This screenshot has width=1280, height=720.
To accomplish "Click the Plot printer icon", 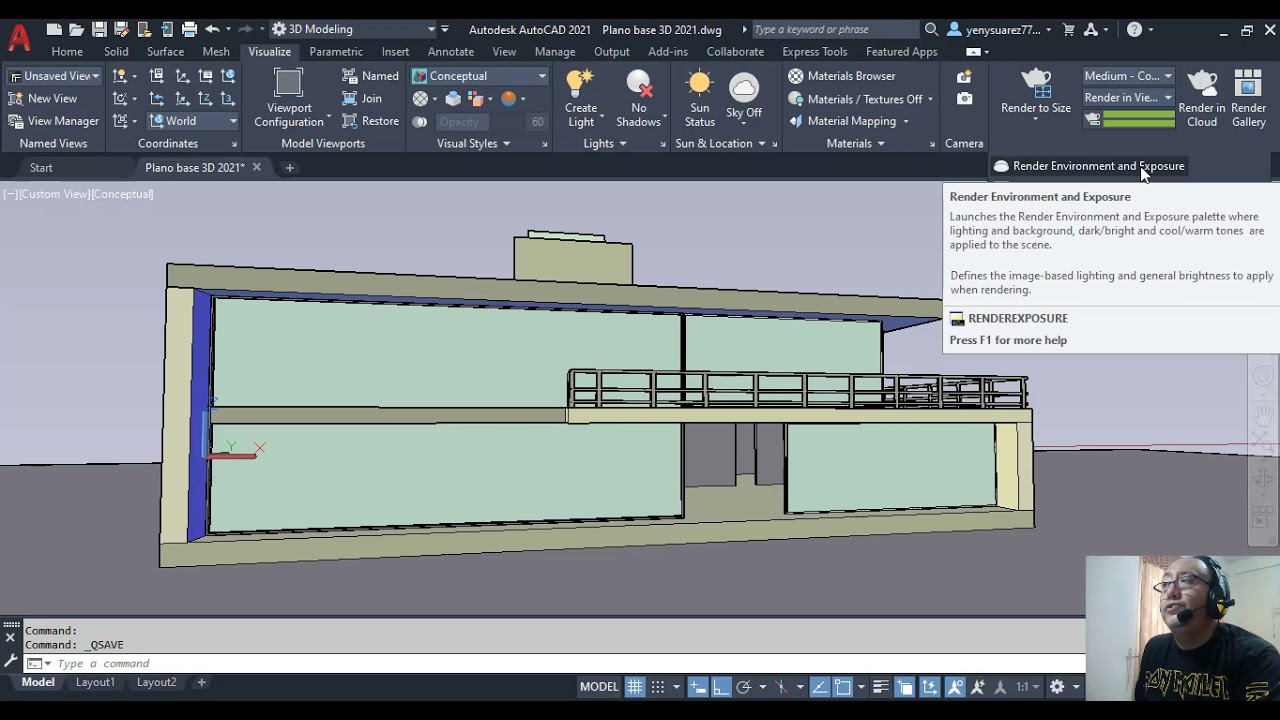I will (x=189, y=30).
